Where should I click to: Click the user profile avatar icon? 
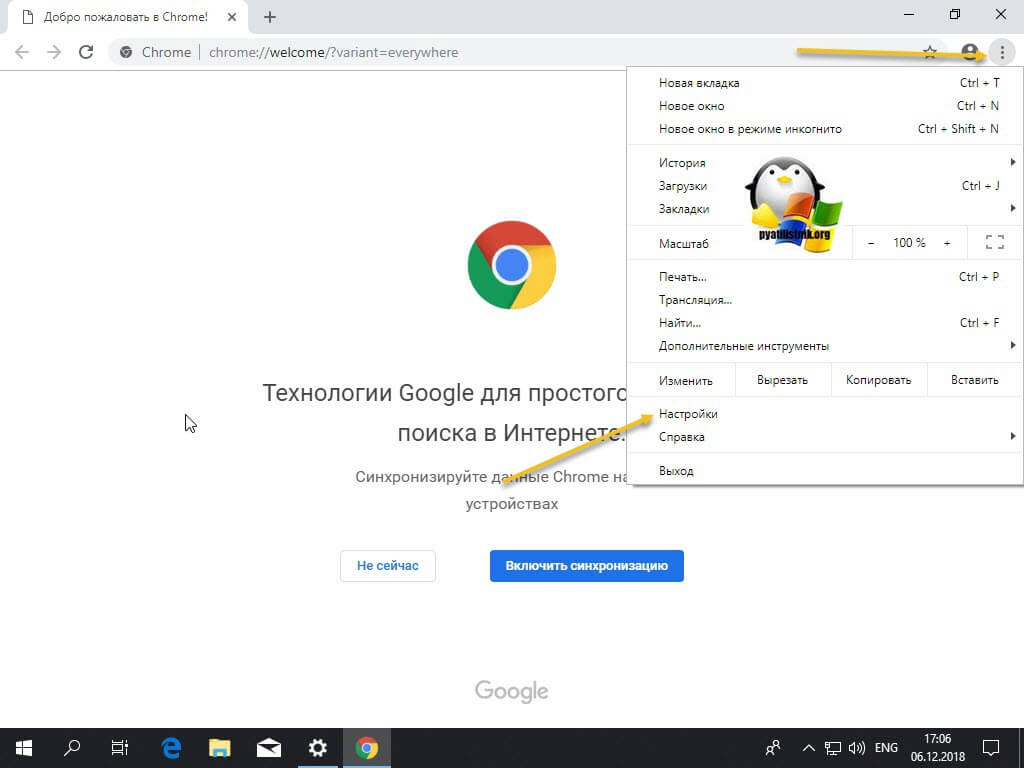[970, 52]
